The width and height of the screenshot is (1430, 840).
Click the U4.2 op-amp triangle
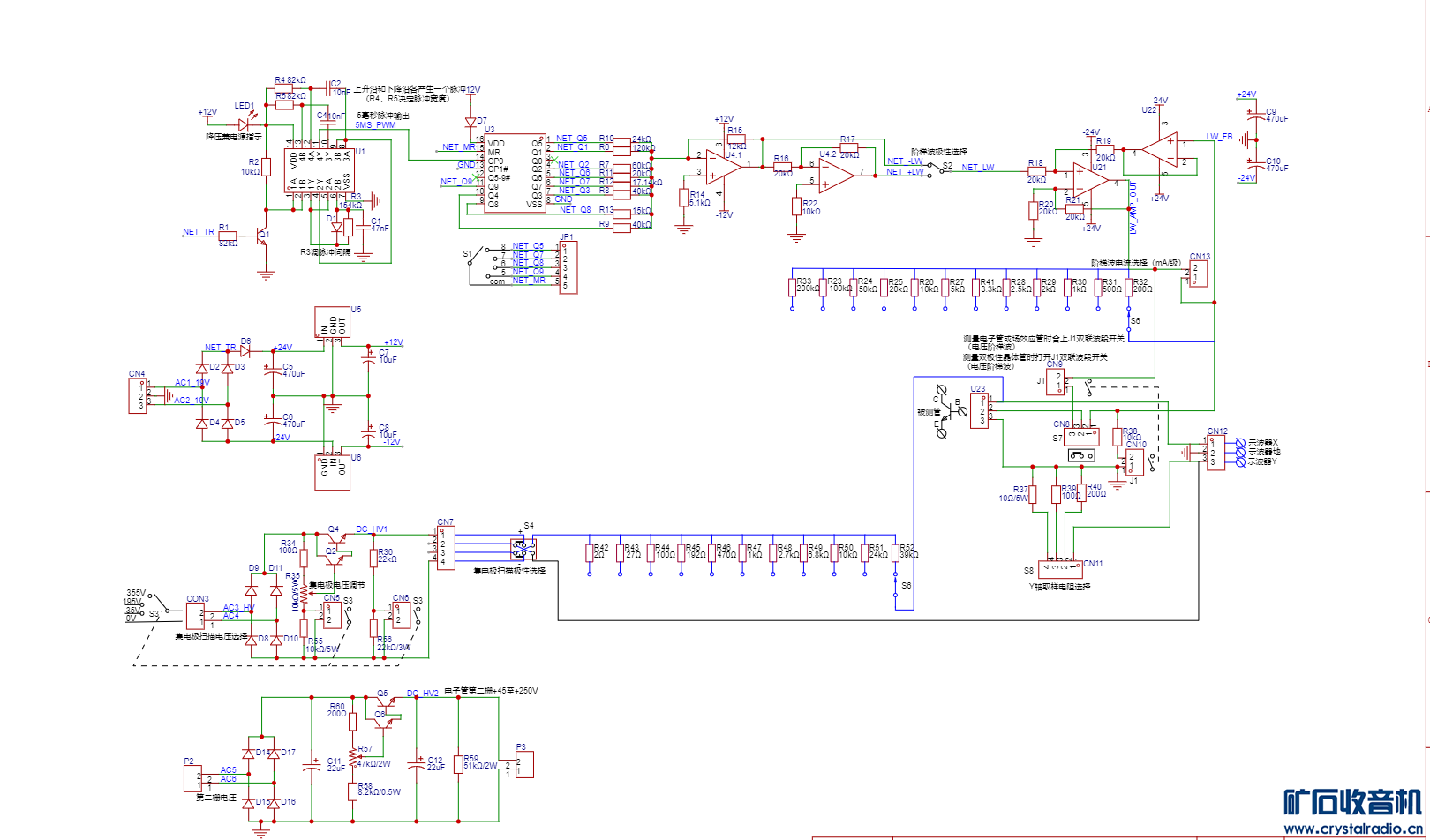coord(835,176)
